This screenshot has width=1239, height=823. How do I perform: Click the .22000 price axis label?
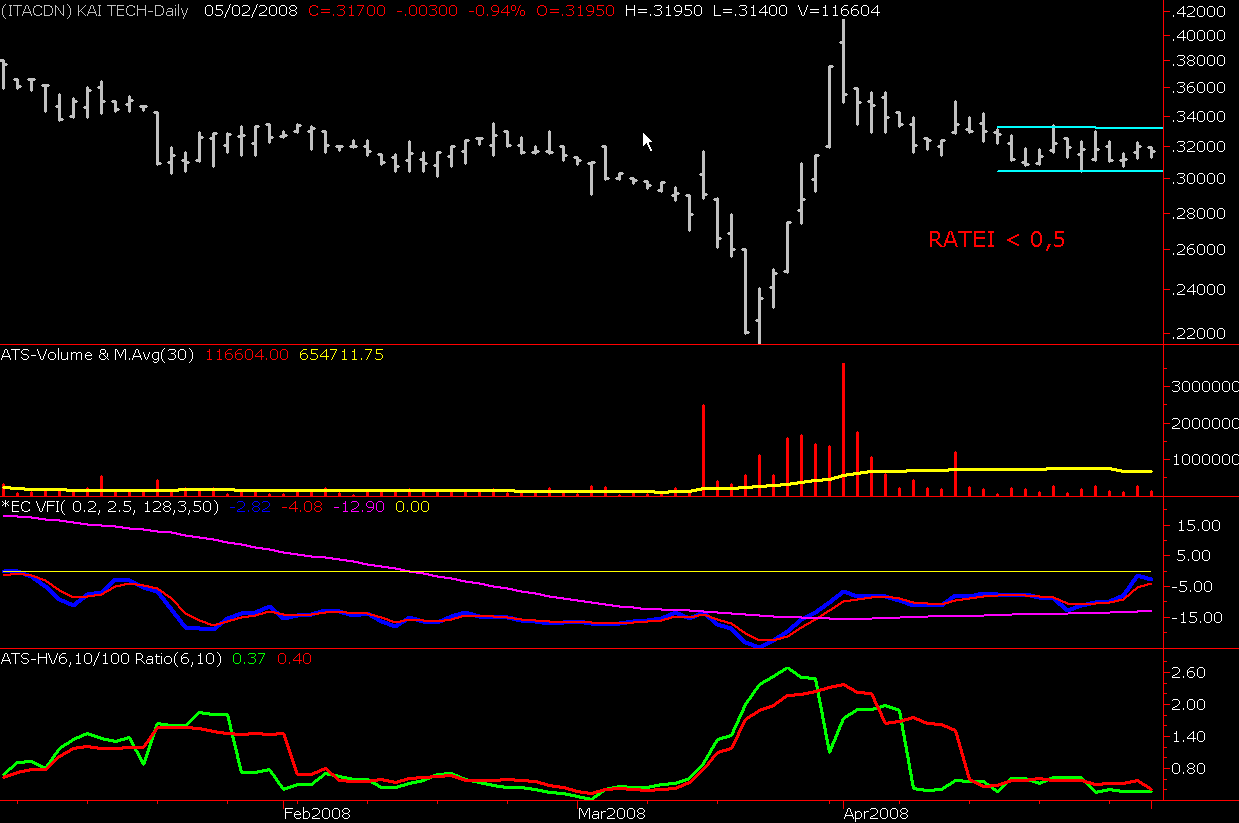(x=1200, y=333)
